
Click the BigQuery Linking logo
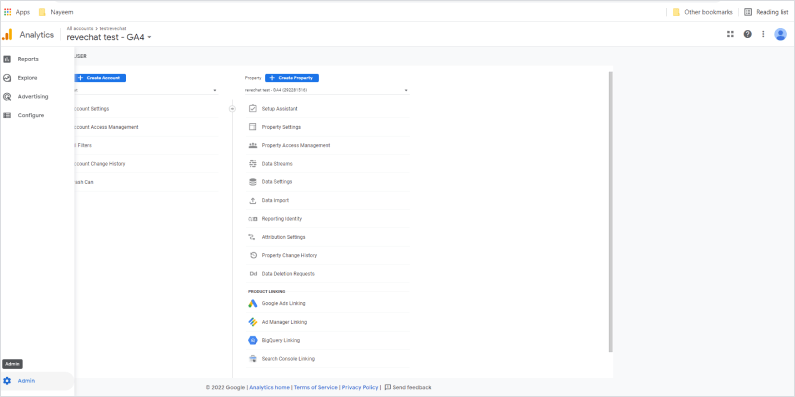coord(253,340)
